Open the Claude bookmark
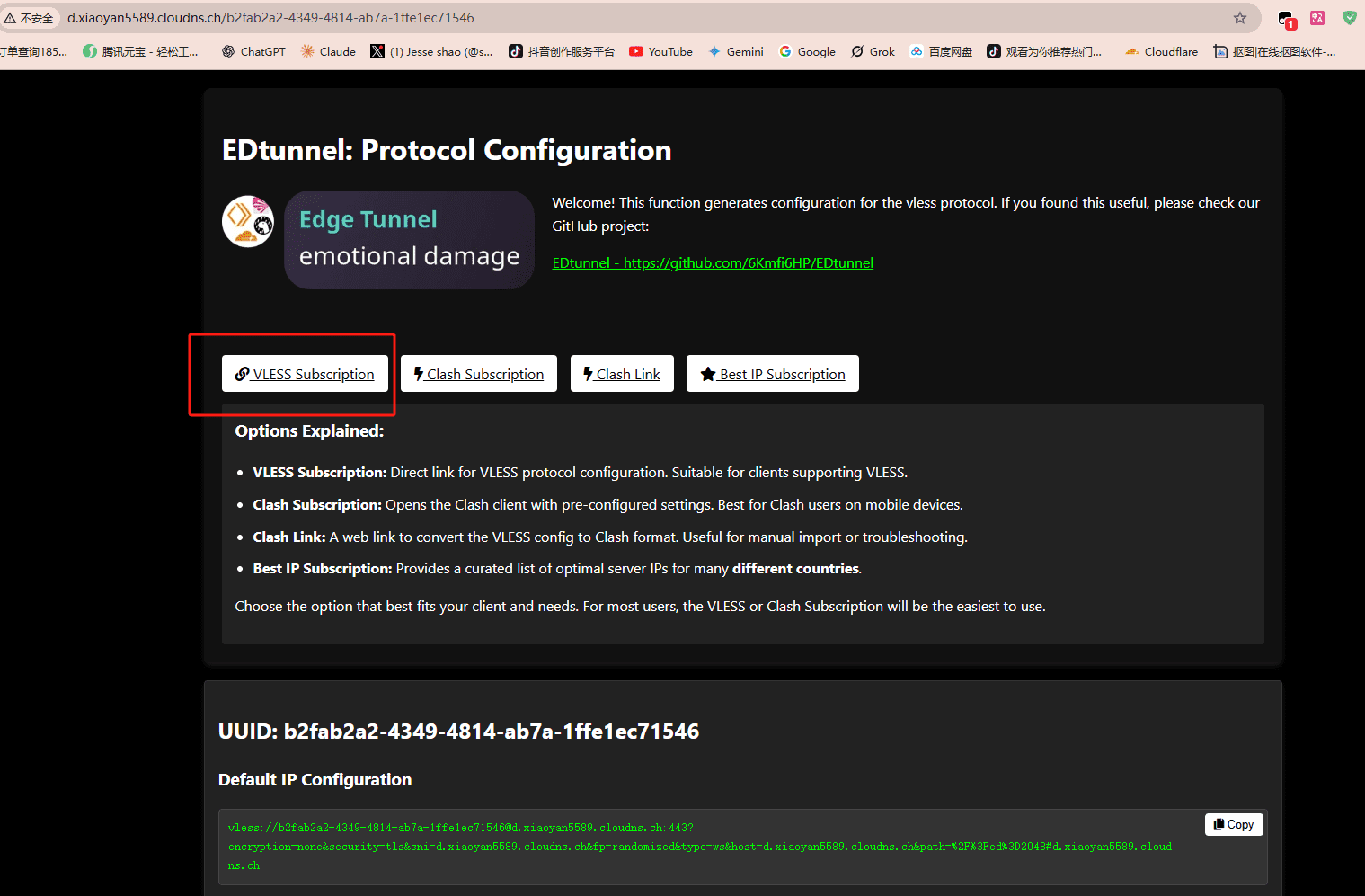This screenshot has width=1365, height=896. 328,52
